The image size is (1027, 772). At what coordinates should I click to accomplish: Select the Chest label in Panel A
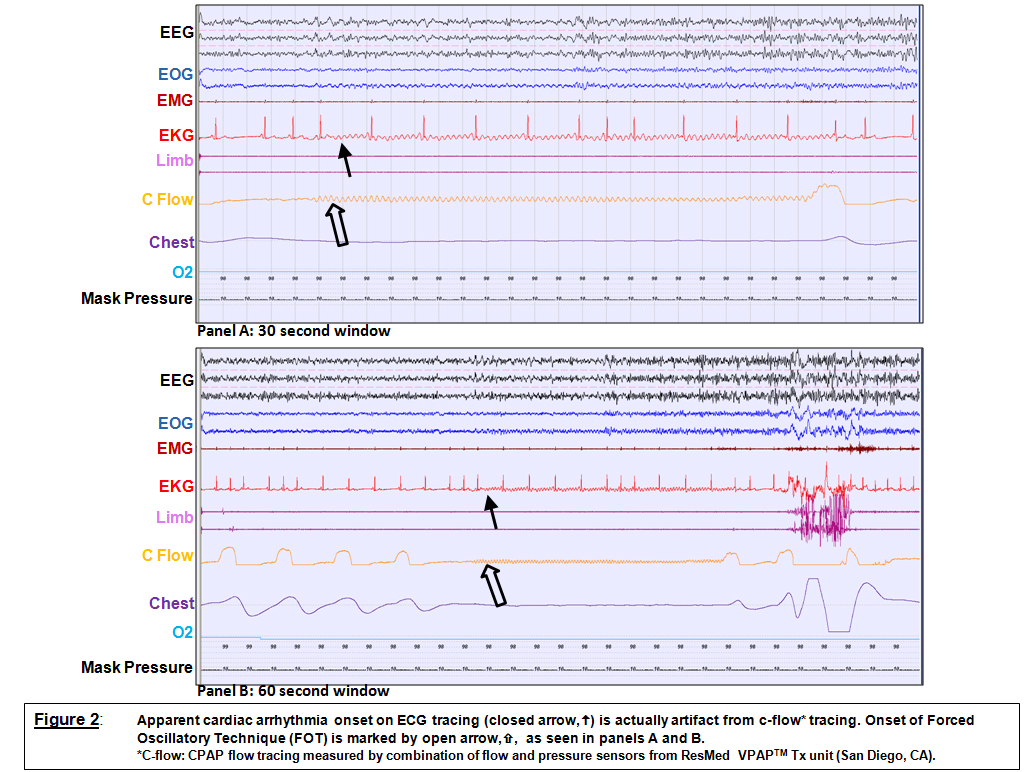171,243
